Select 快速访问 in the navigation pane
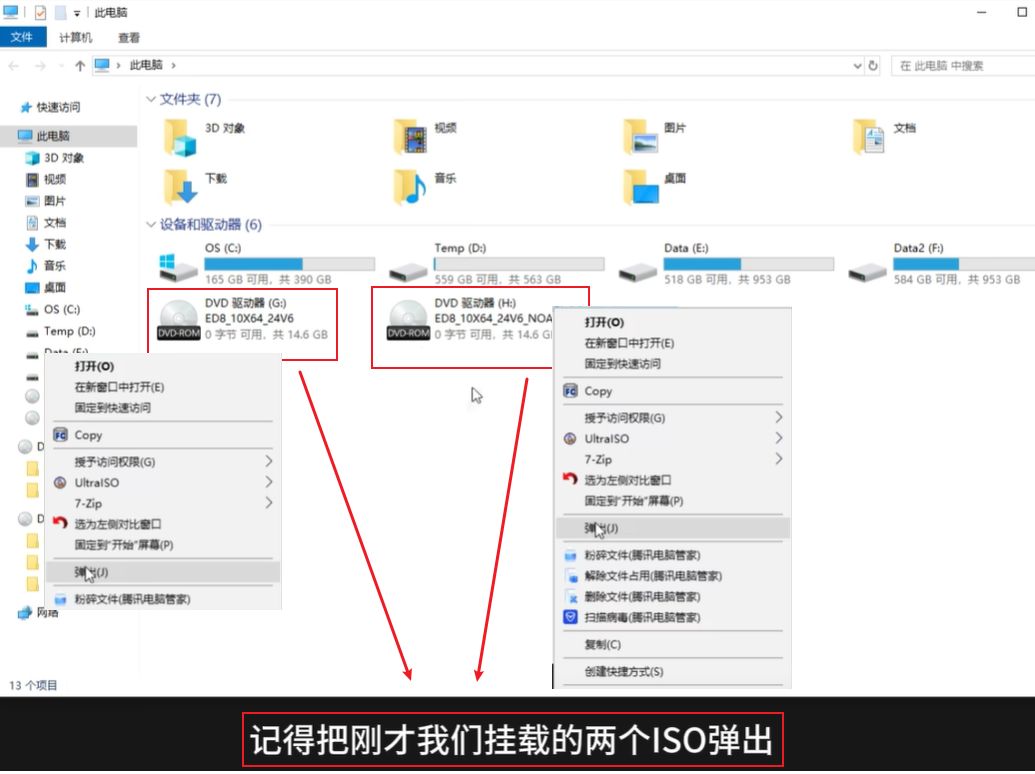The height and width of the screenshot is (774, 1035). tap(58, 107)
